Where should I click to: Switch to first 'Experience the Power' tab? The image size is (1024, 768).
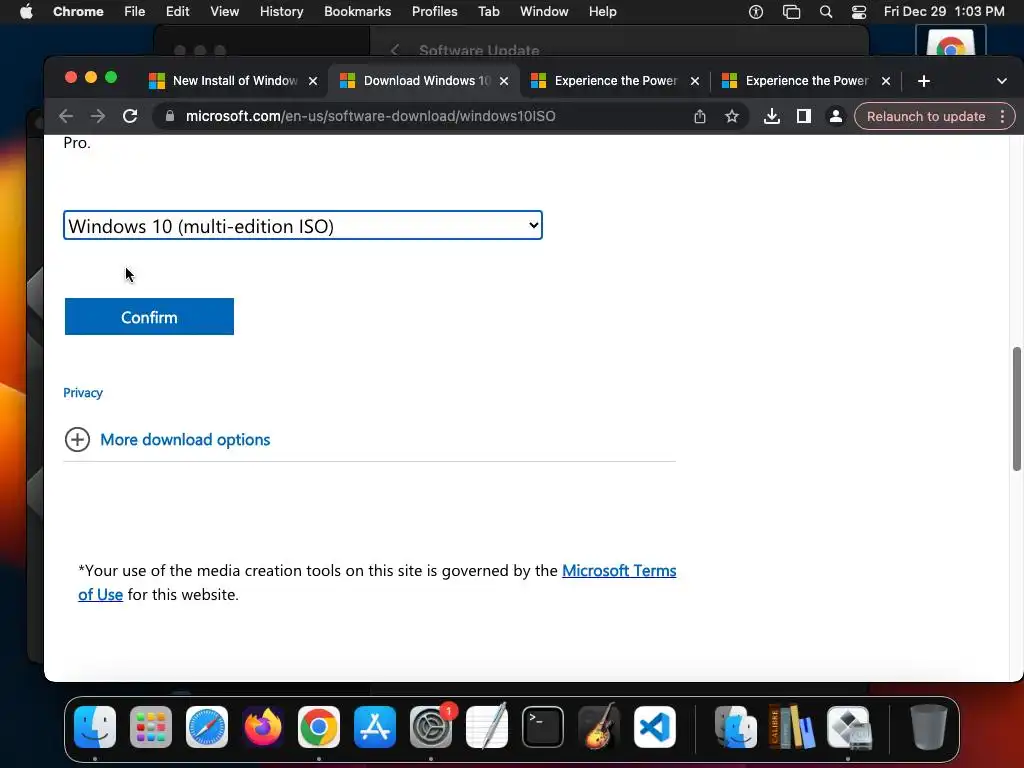[615, 81]
